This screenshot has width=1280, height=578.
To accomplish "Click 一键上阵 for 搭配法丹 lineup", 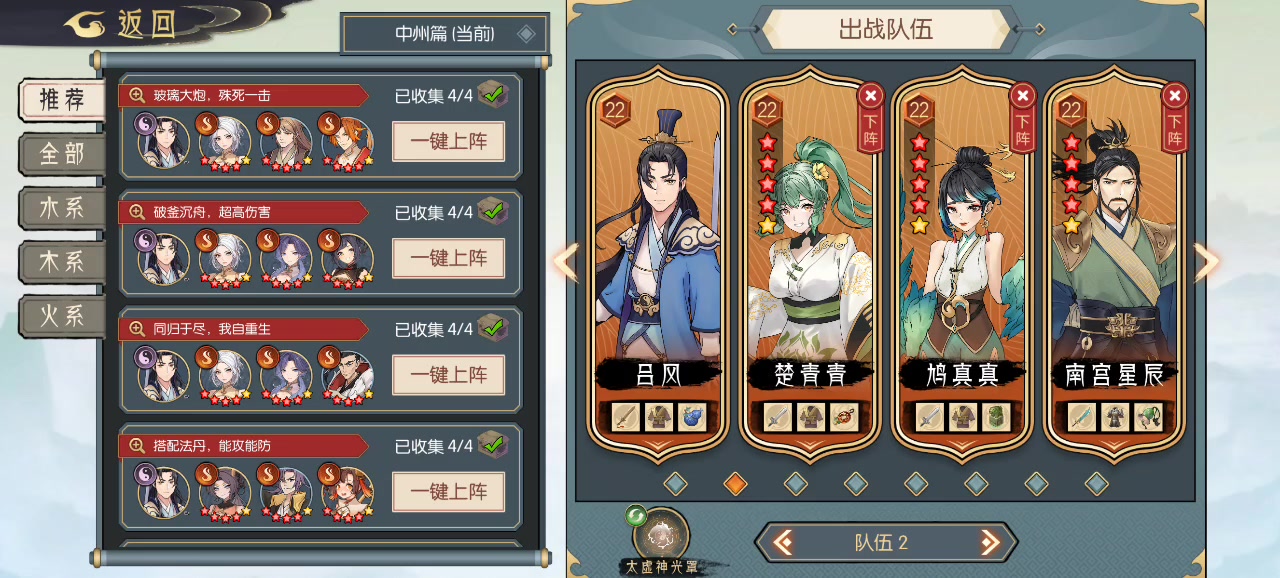I will [x=448, y=492].
